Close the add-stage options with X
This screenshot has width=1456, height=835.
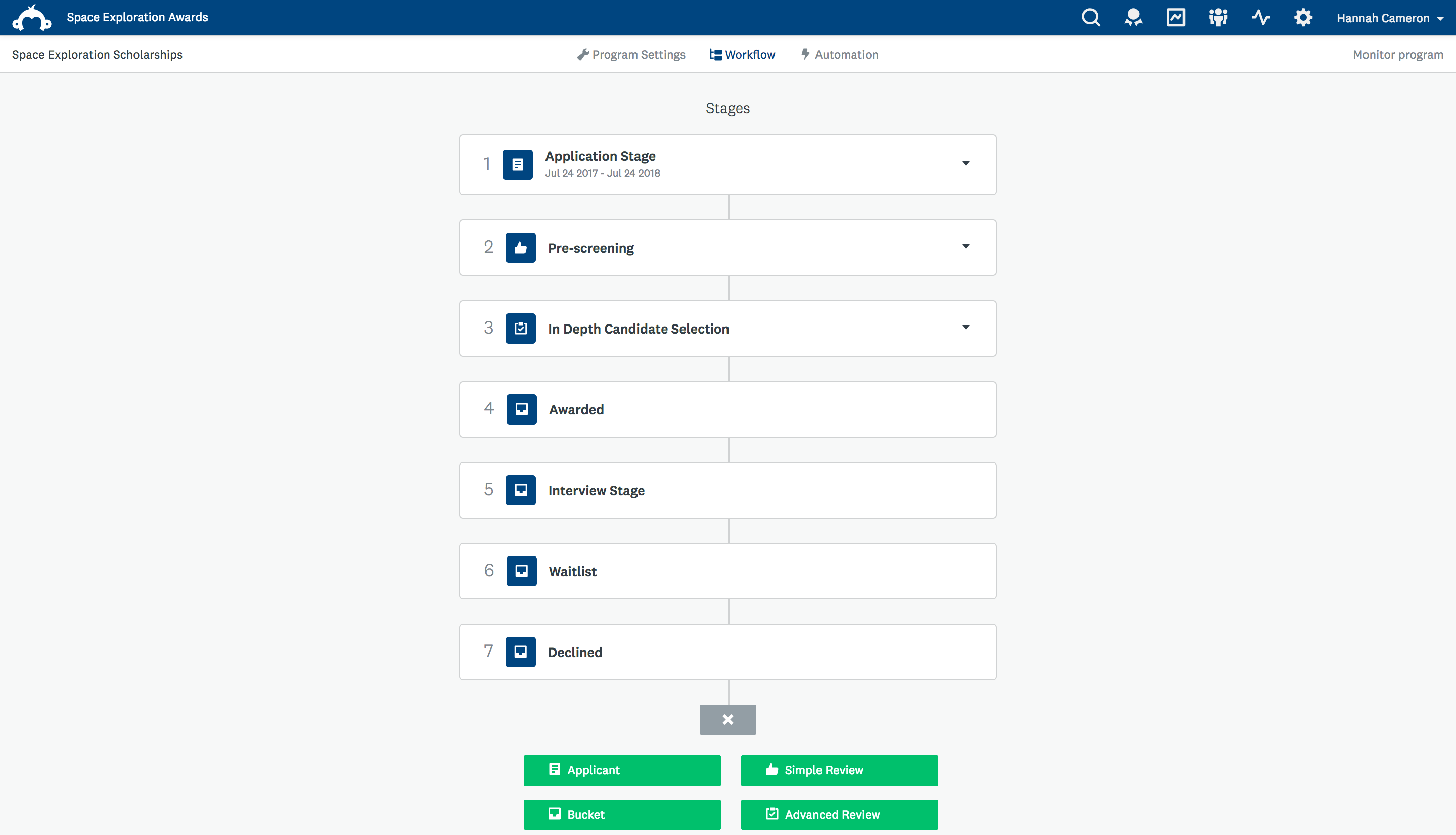pos(727,720)
